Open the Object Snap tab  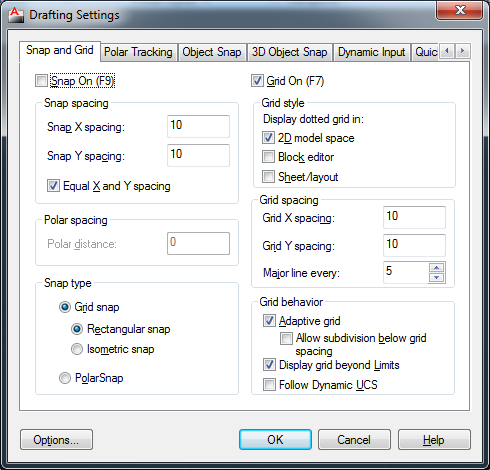[x=212, y=52]
